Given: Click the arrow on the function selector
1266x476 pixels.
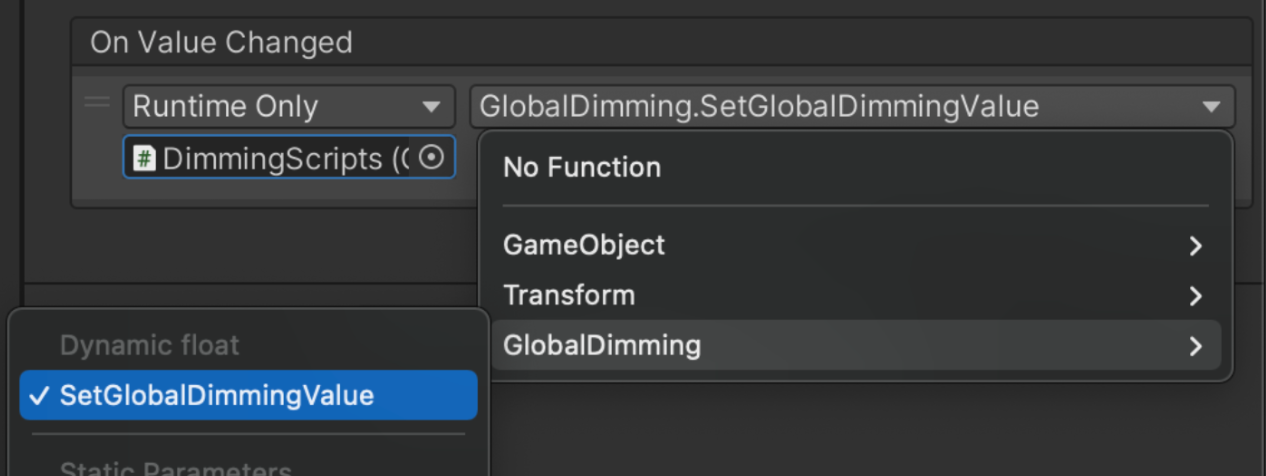Looking at the screenshot, I should pyautogui.click(x=1211, y=107).
